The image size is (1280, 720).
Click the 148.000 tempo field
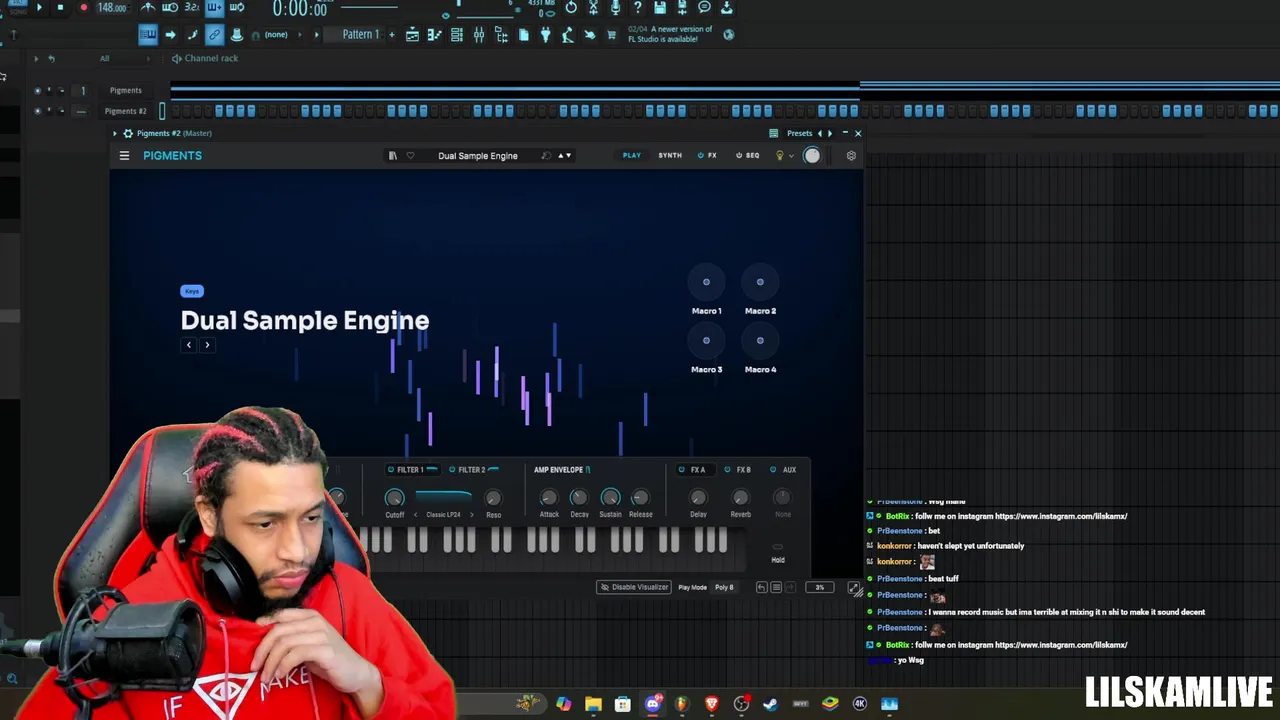tap(112, 8)
